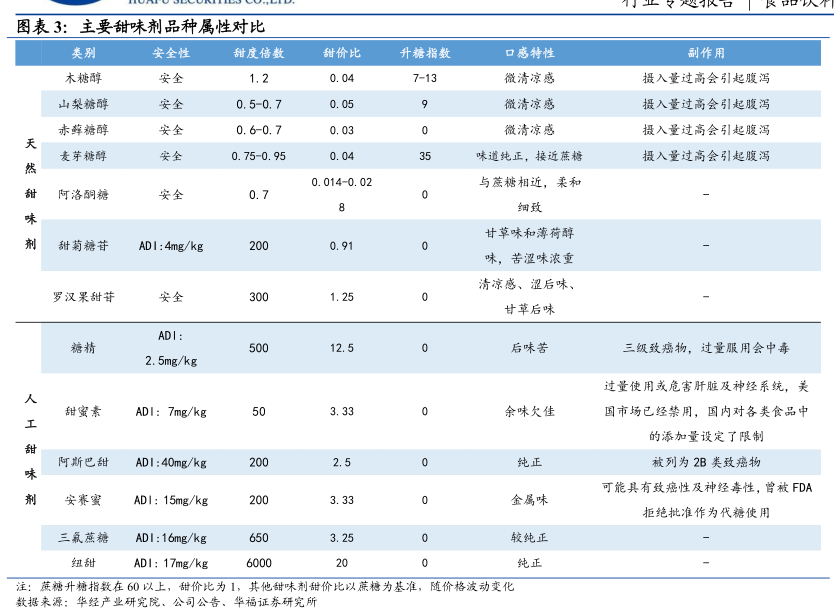Click 纽甜's sweetness value 6000
This screenshot has width=834, height=615.
pyautogui.click(x=259, y=563)
